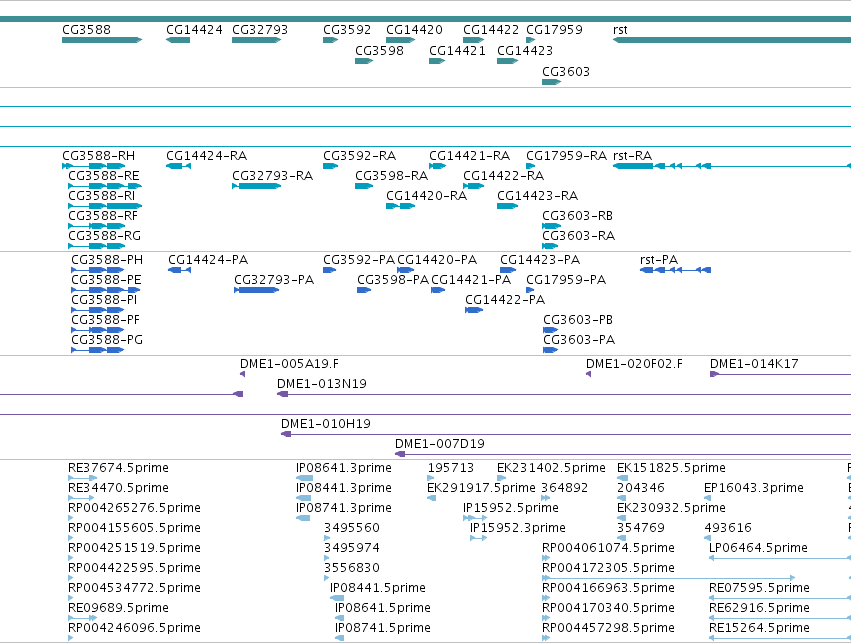Click protein CG14421-PA
This screenshot has height=643, width=851.
point(438,290)
